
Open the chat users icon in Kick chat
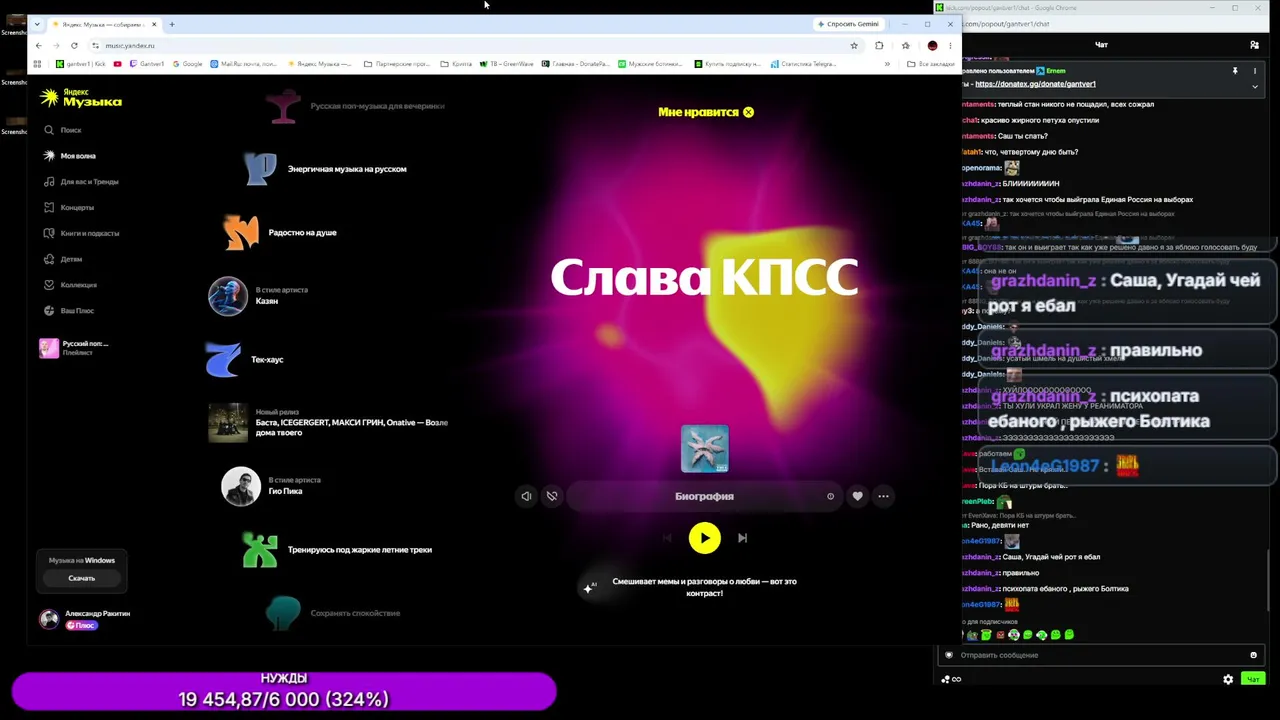pyautogui.click(x=1254, y=45)
